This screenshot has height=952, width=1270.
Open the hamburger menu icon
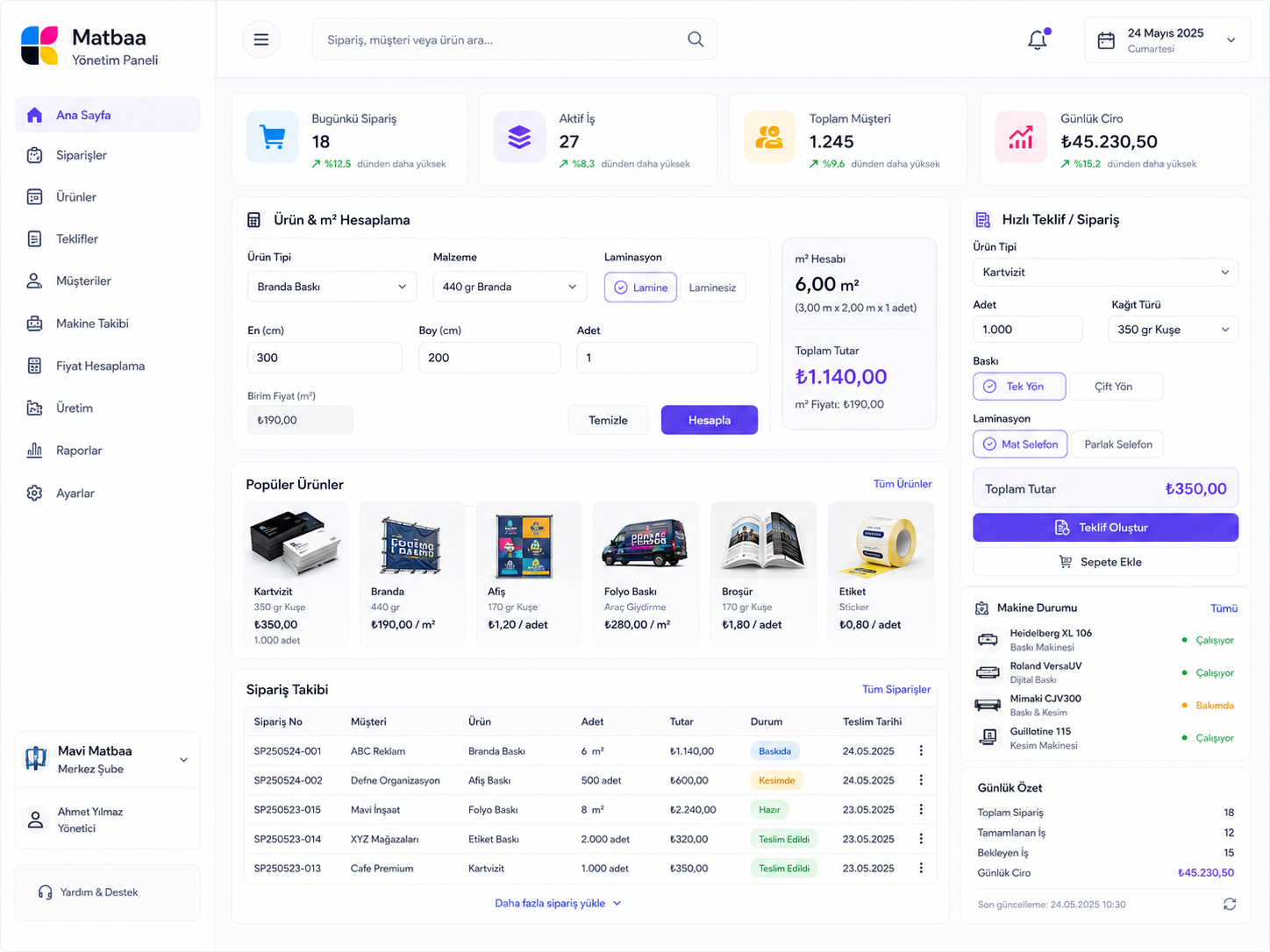tap(261, 39)
